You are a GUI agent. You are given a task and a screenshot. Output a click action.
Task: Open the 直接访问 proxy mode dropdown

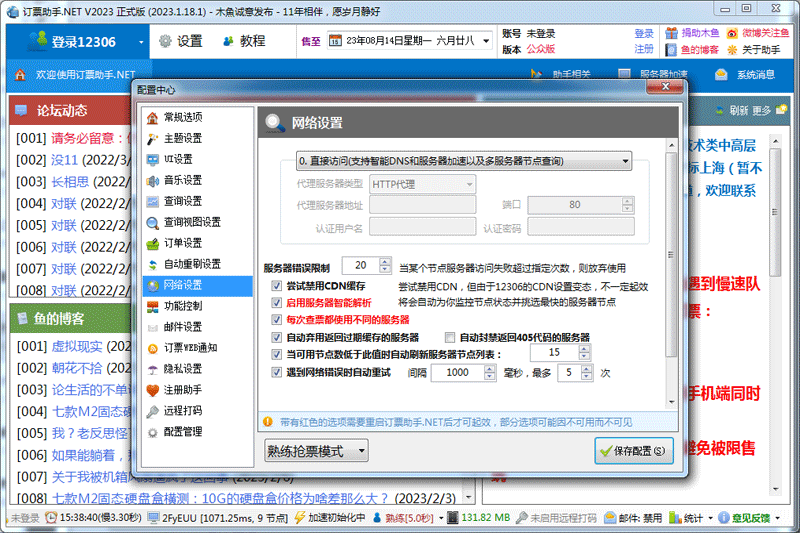pyautogui.click(x=464, y=161)
